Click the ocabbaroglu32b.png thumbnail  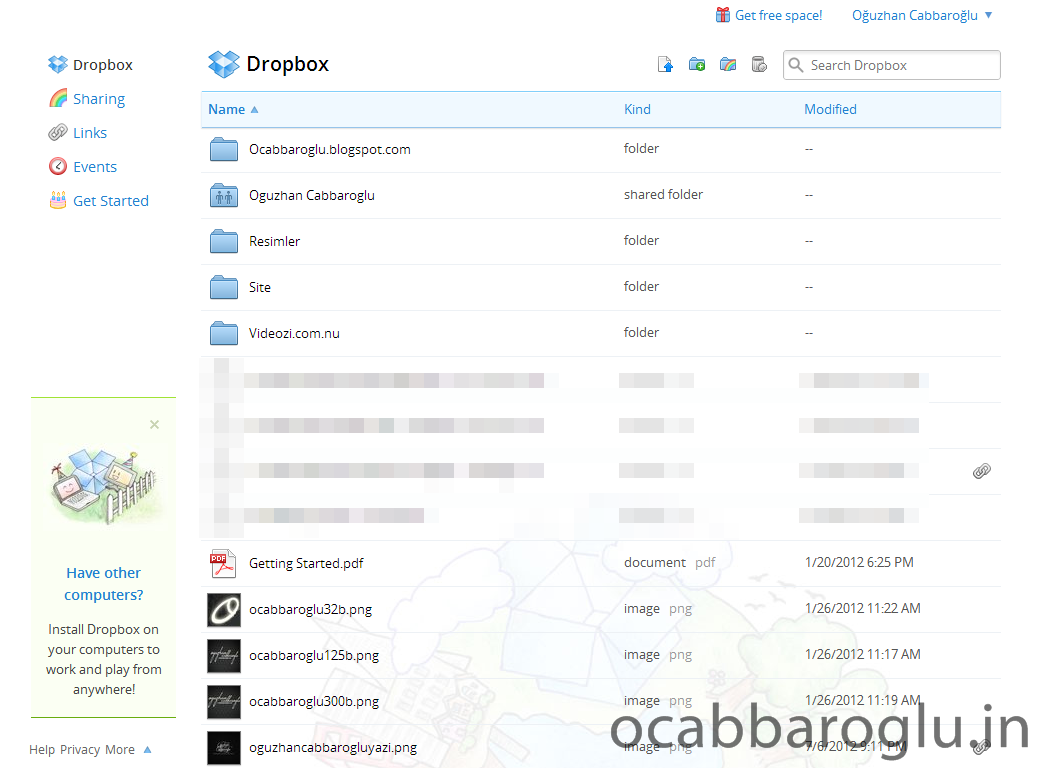tap(224, 609)
